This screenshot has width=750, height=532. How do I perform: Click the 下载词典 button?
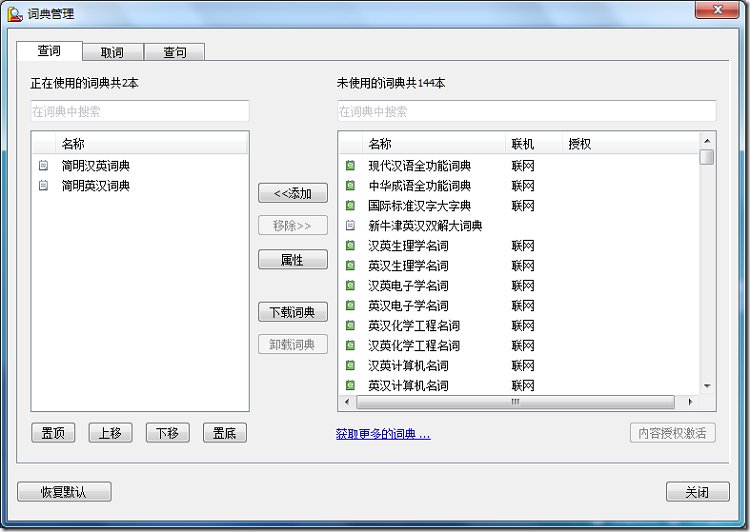[x=293, y=312]
